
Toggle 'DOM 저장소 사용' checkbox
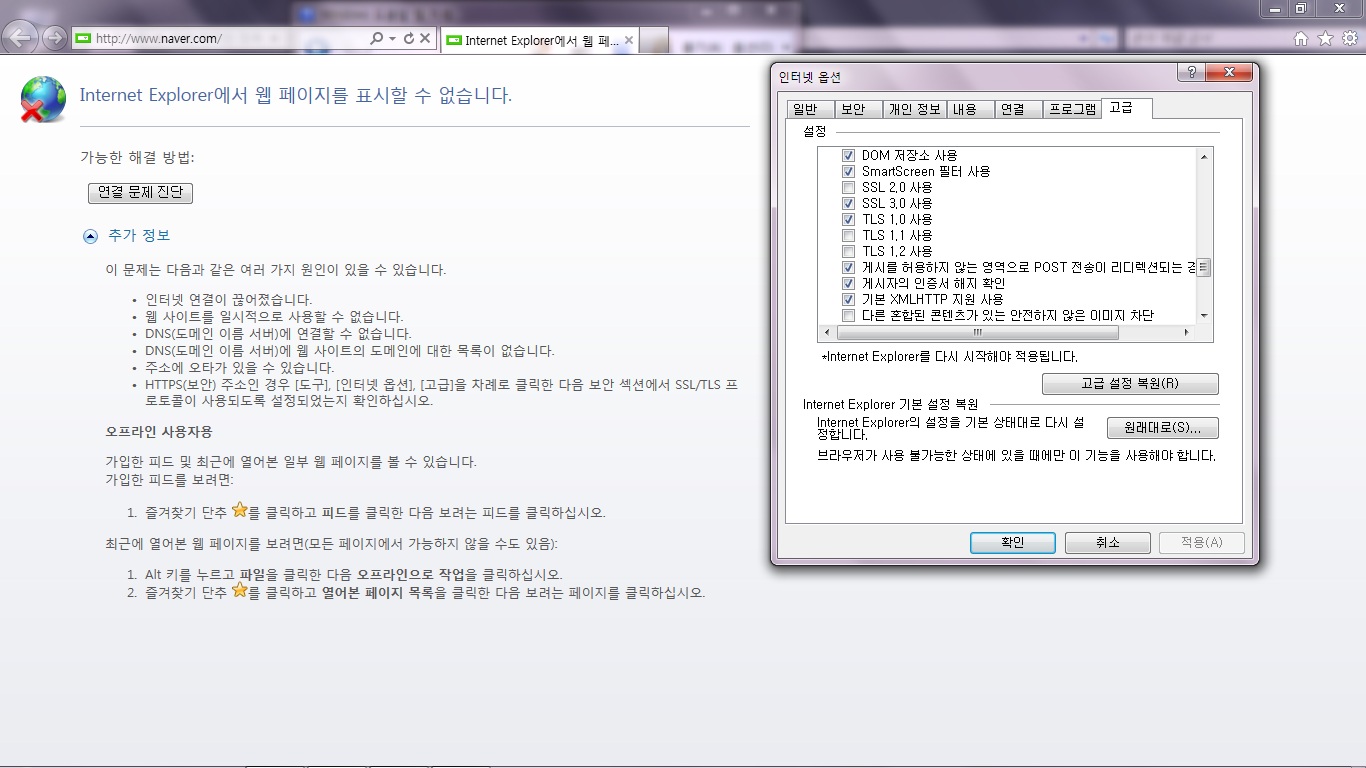(x=849, y=156)
